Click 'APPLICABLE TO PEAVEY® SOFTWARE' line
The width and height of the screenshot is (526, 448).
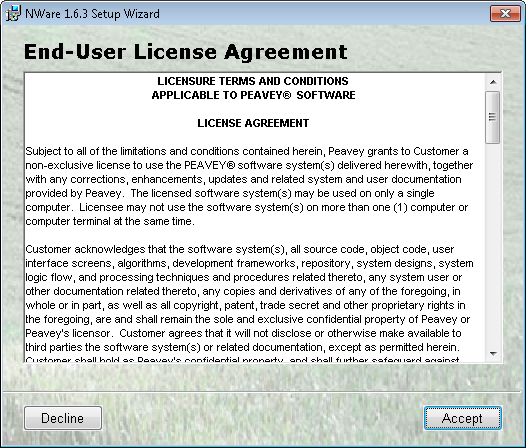tap(253, 95)
